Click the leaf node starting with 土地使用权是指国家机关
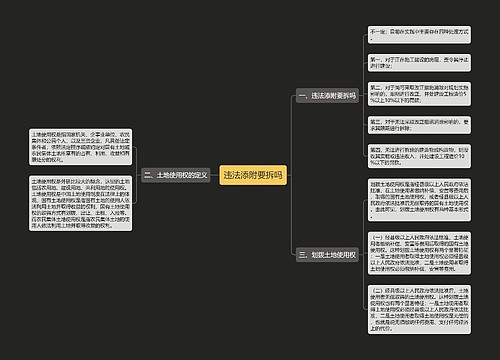Image resolution: width=500 pixels, height=360 pixels. tap(80, 147)
